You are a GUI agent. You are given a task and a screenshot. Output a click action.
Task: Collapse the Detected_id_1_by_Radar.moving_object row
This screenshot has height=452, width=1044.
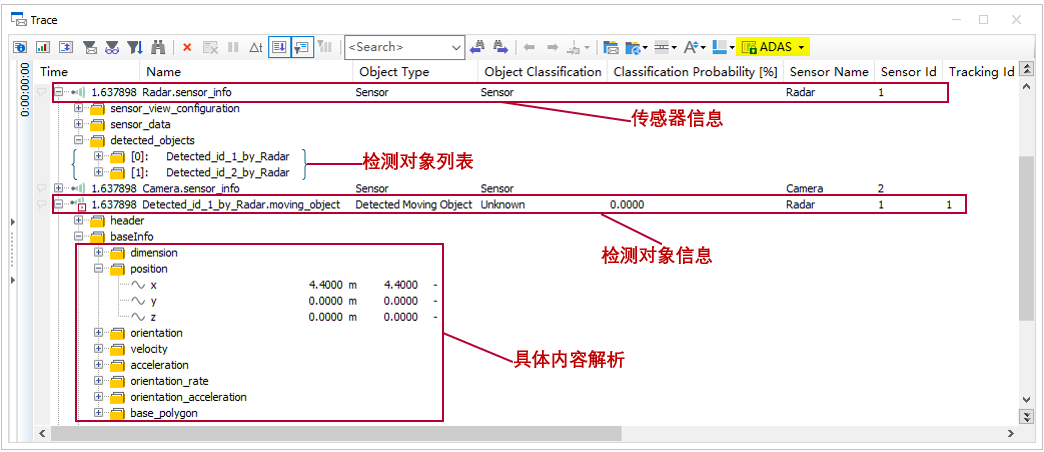(x=59, y=204)
